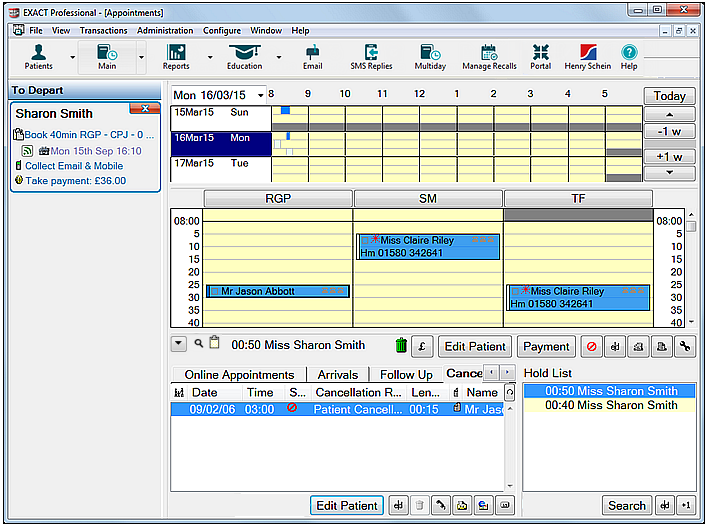Open the Henry Schein icon
Image resolution: width=707 pixels, height=526 pixels.
coord(588,57)
